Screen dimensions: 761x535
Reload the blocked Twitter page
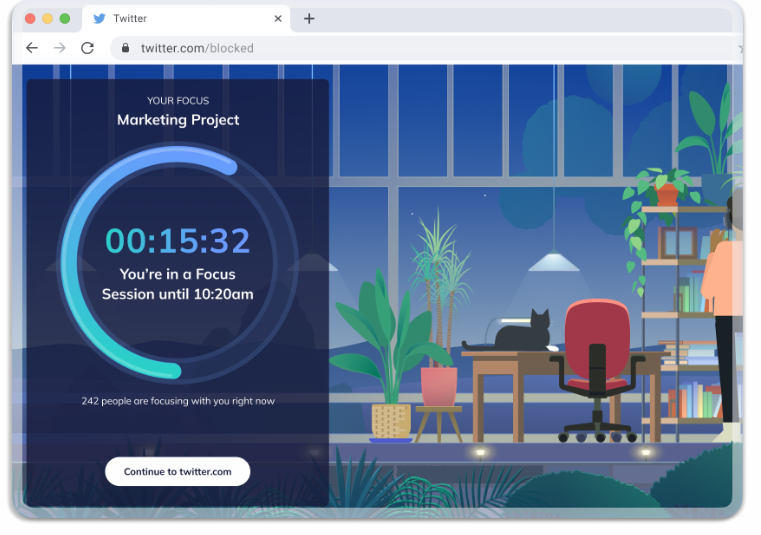88,48
